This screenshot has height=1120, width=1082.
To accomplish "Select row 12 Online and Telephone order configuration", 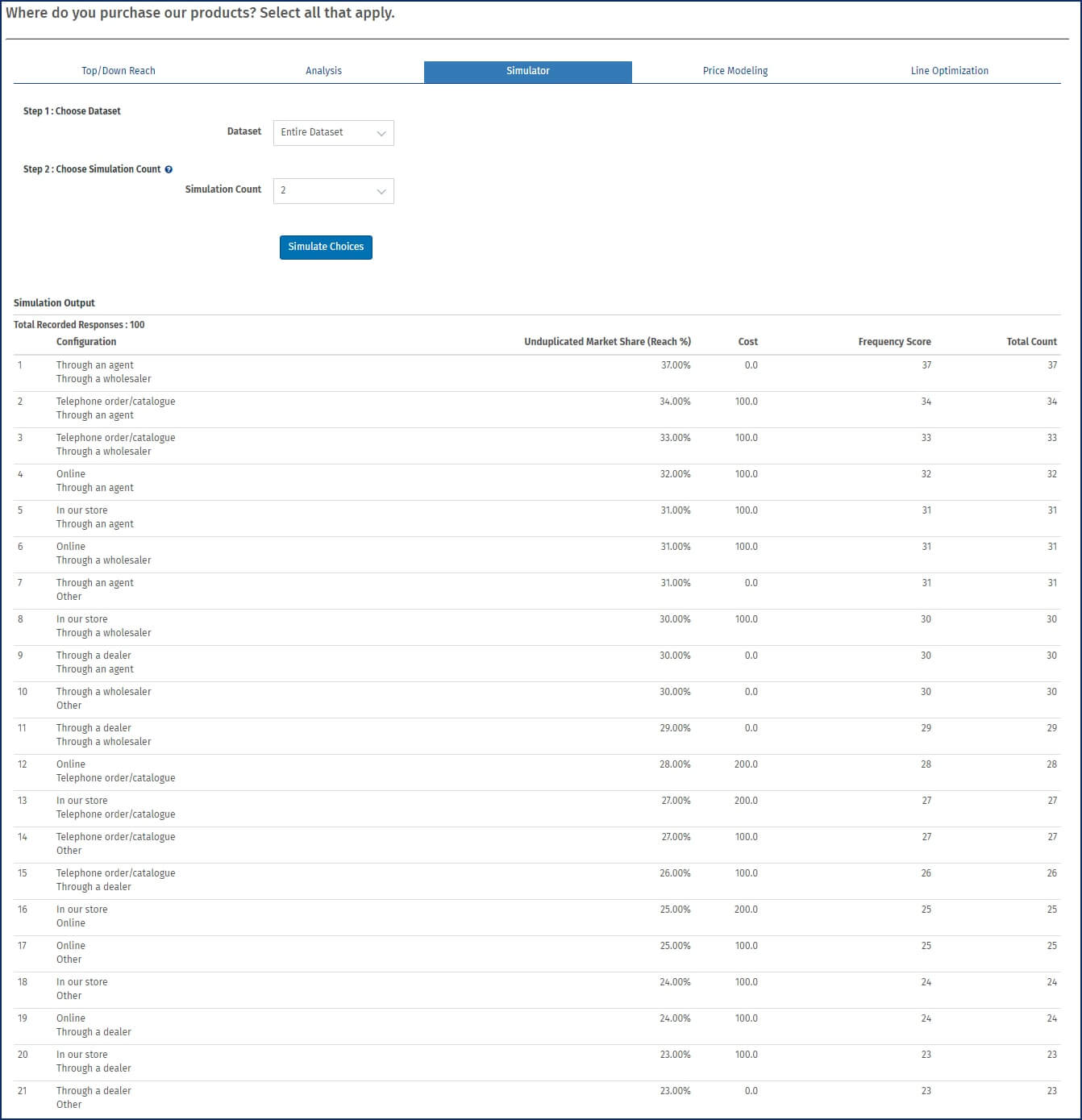I will click(x=115, y=771).
